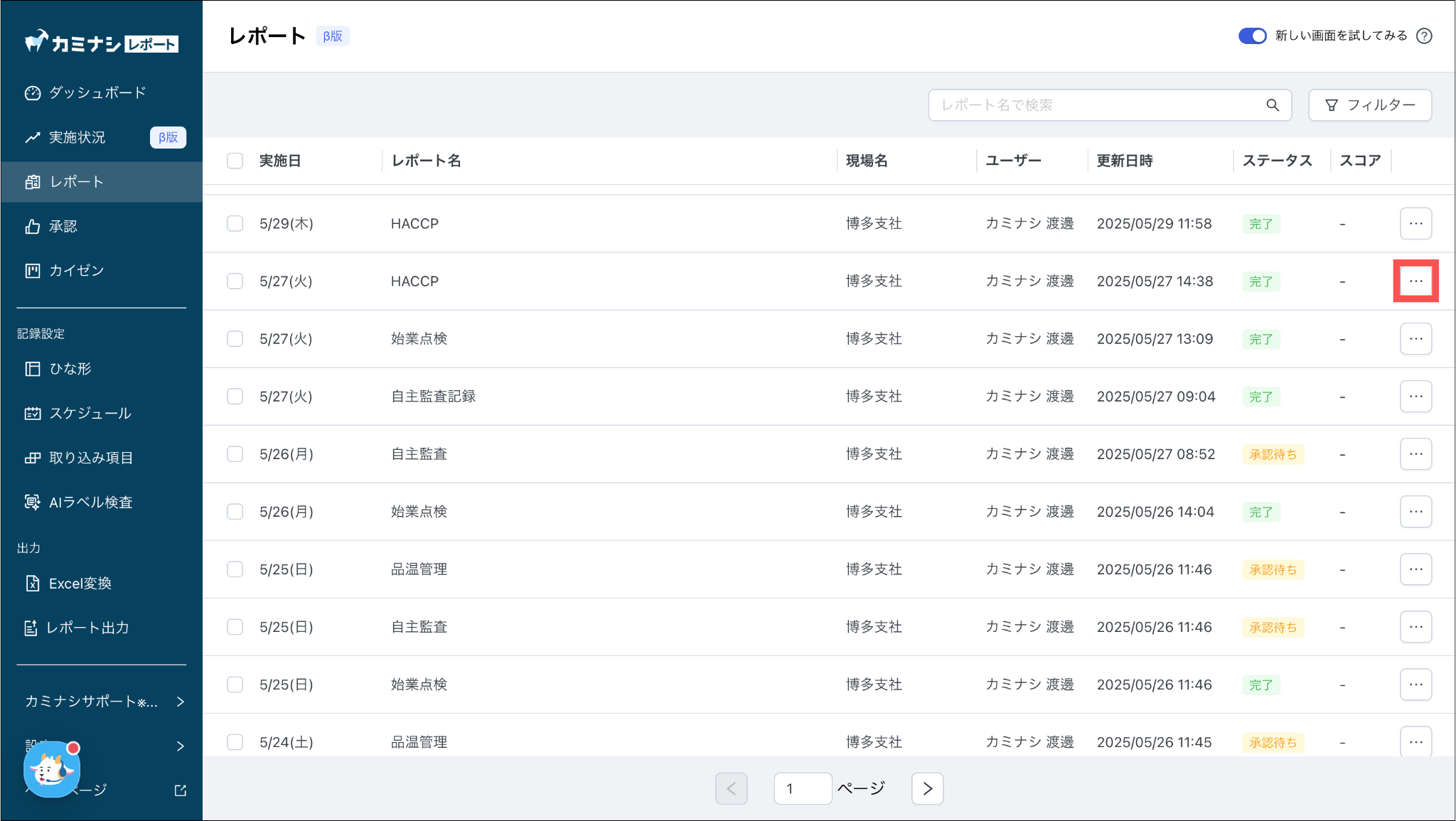The width and height of the screenshot is (1456, 821).
Task: Click the レポート名で検索 field
Action: click(x=1098, y=105)
